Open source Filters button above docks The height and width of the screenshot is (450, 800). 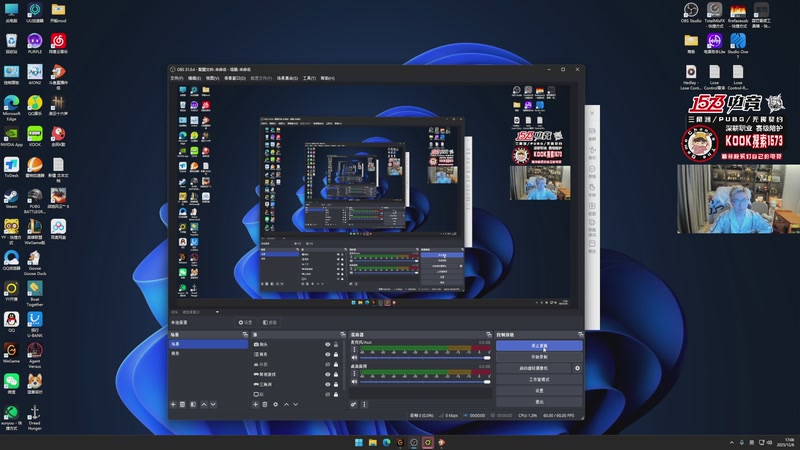click(269, 322)
